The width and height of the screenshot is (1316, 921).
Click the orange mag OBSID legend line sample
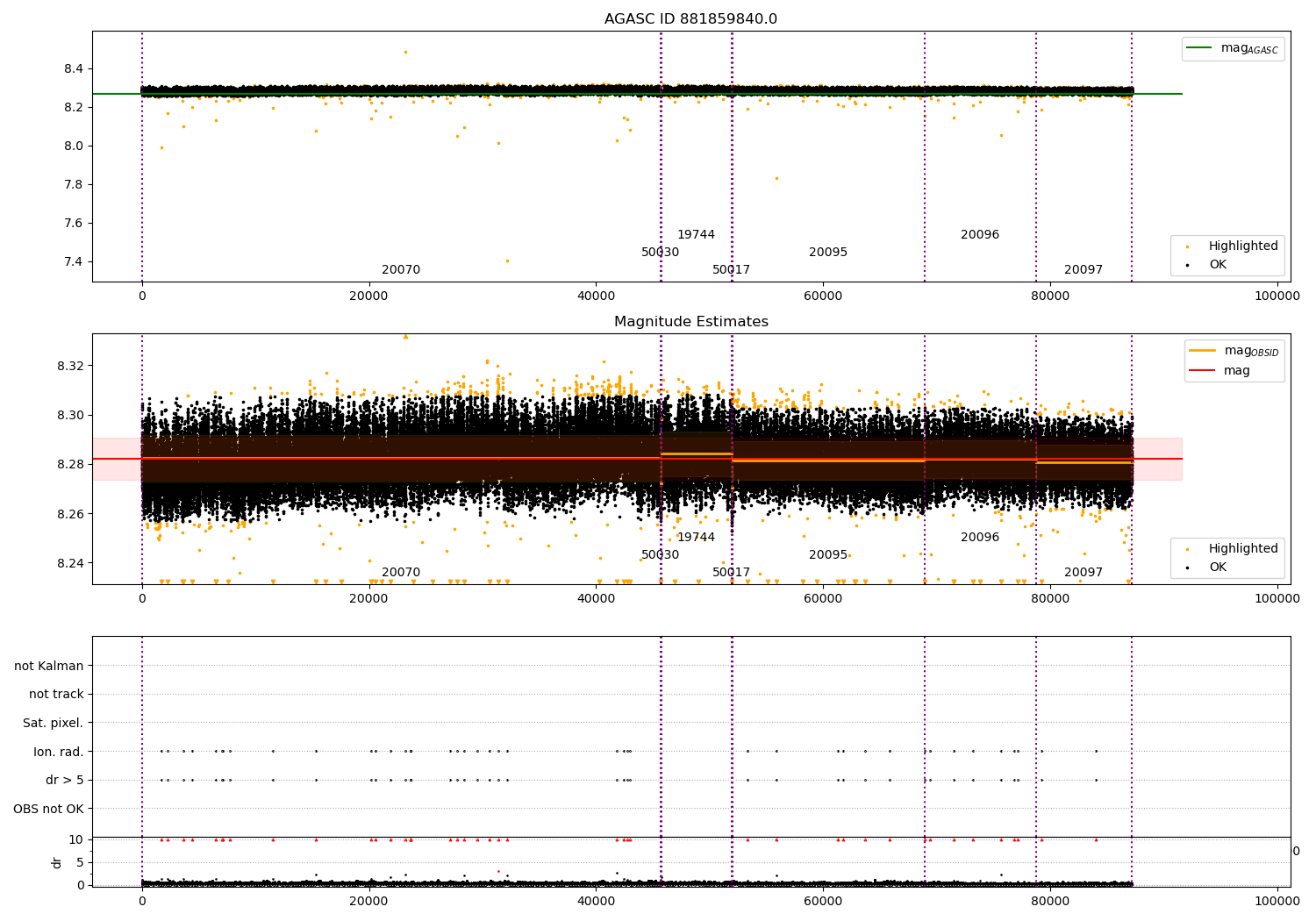pos(1202,350)
